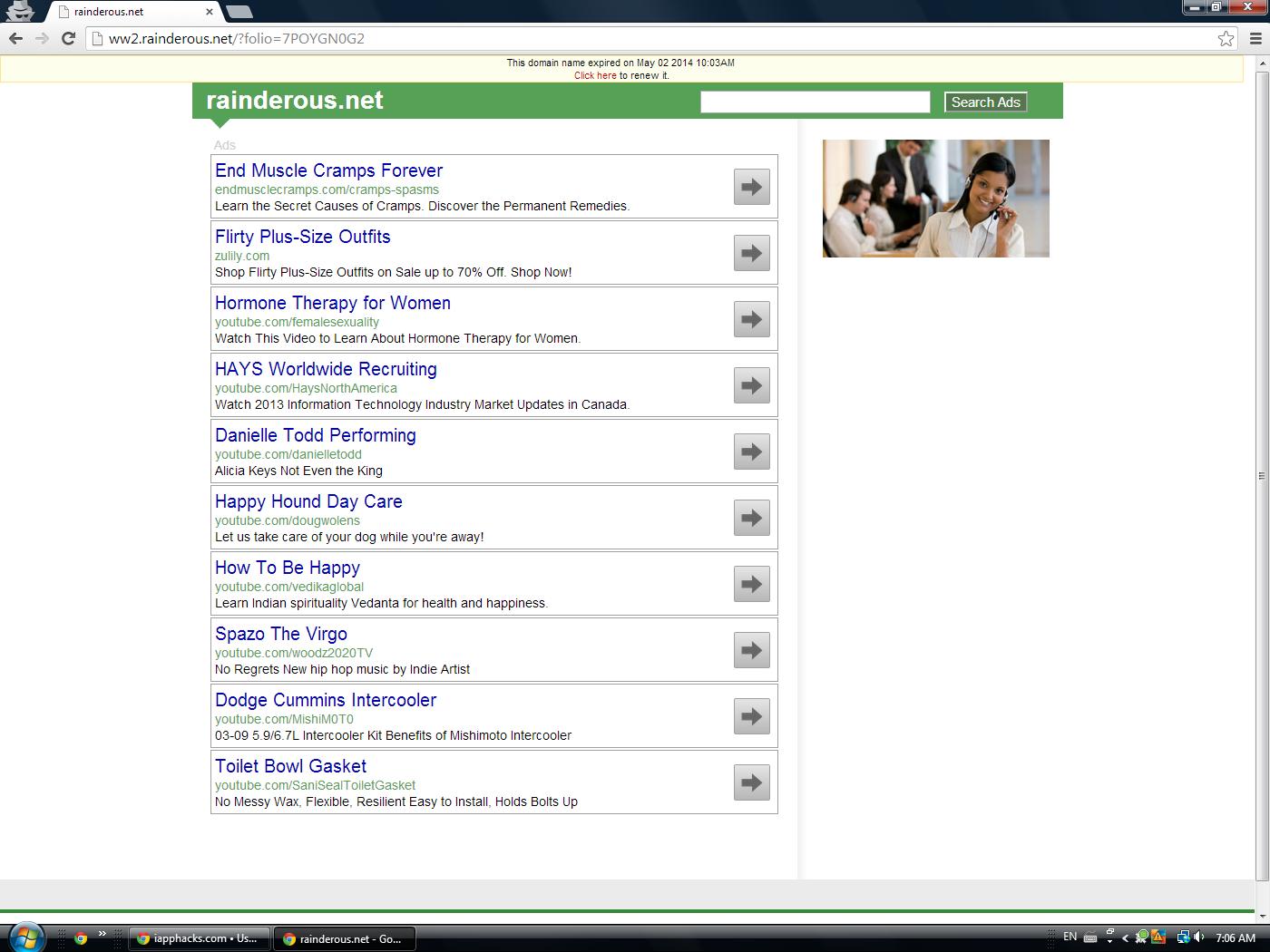Image resolution: width=1270 pixels, height=952 pixels.
Task: Click the Search Ads button
Action: (985, 102)
